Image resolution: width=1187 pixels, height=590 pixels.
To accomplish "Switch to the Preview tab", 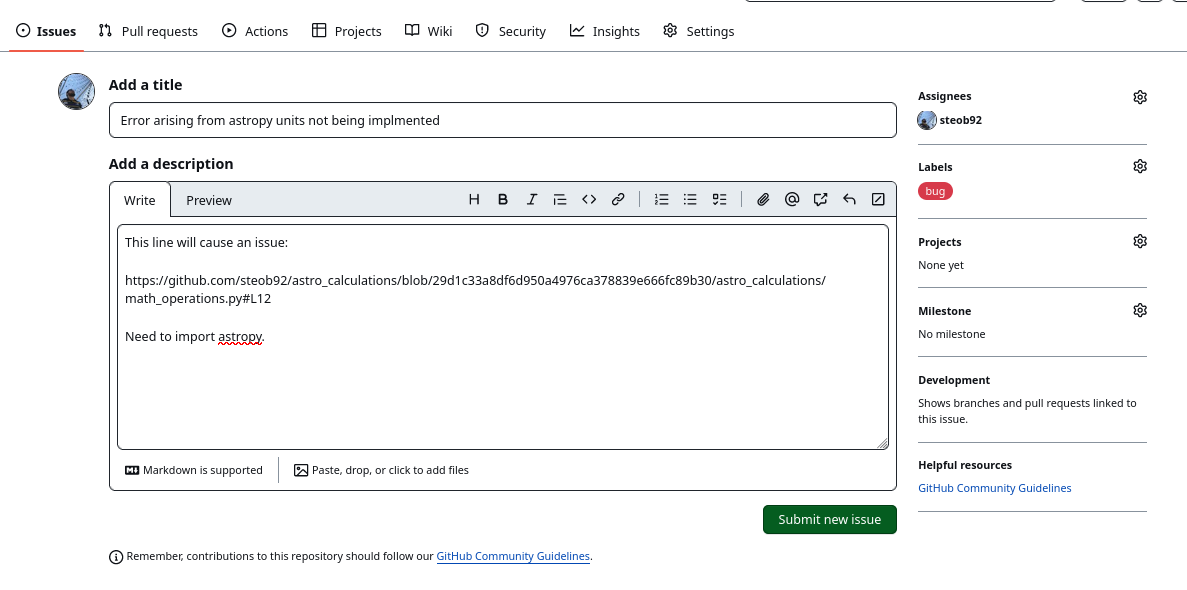I will point(209,200).
